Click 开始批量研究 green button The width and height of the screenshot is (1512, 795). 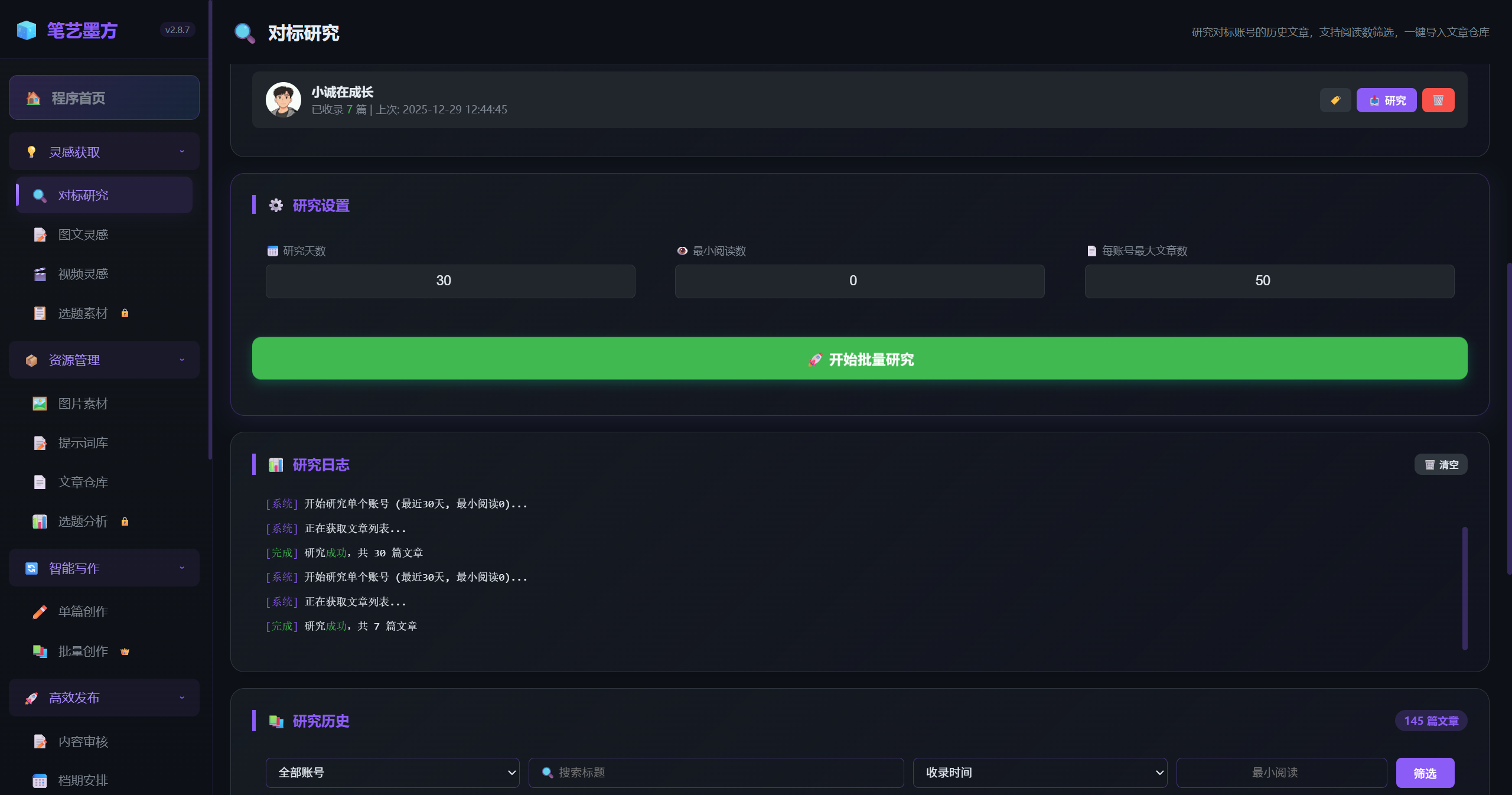point(859,359)
